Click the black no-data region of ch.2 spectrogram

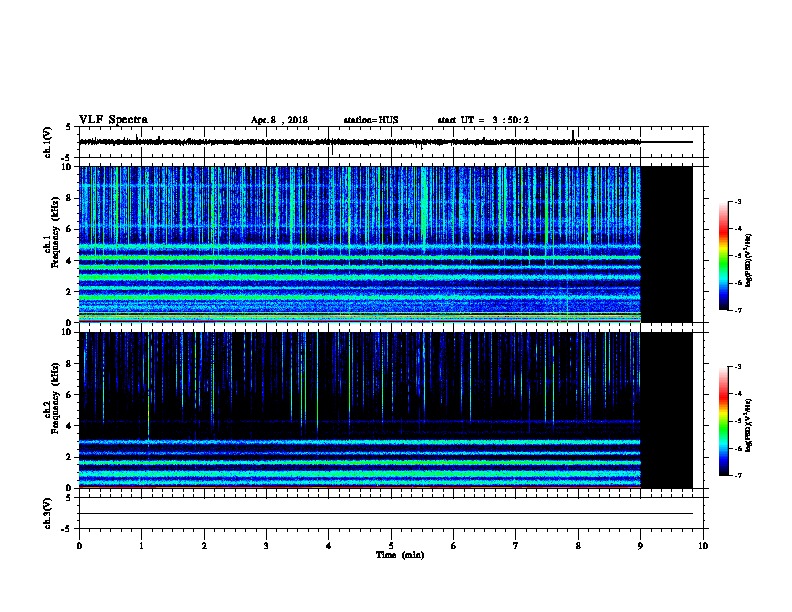667,410
